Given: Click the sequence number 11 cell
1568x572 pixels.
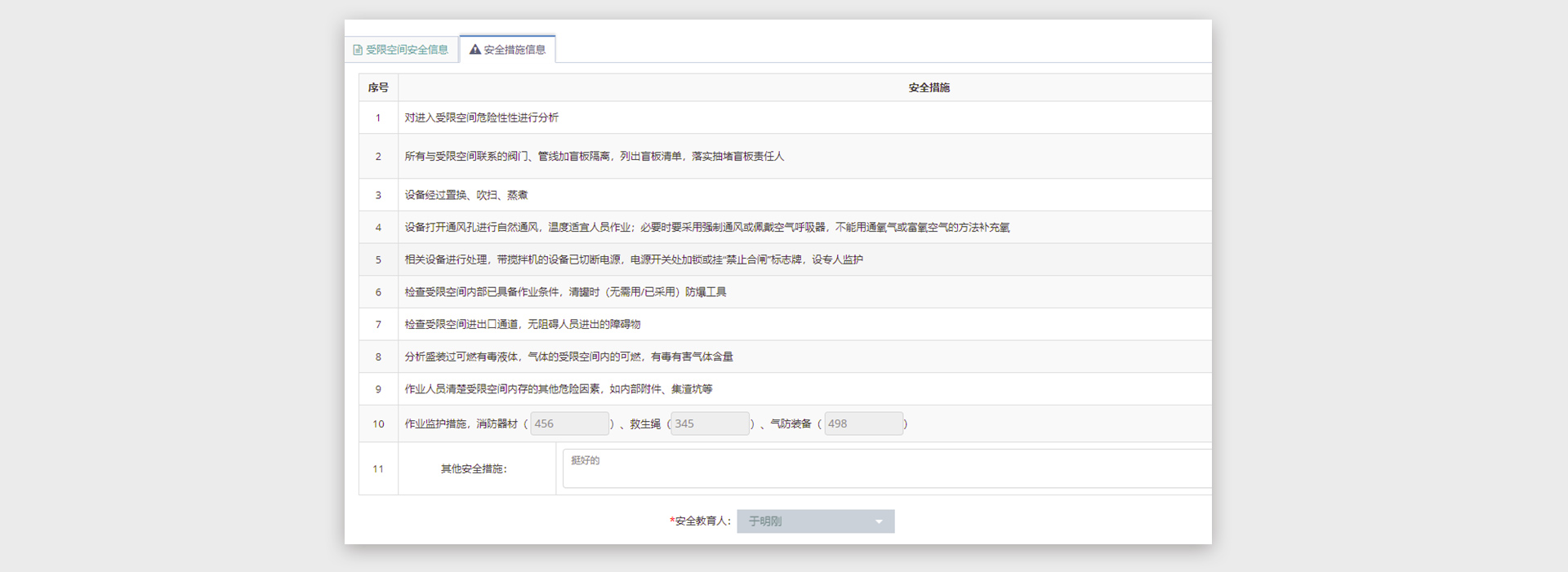Looking at the screenshot, I should point(378,469).
